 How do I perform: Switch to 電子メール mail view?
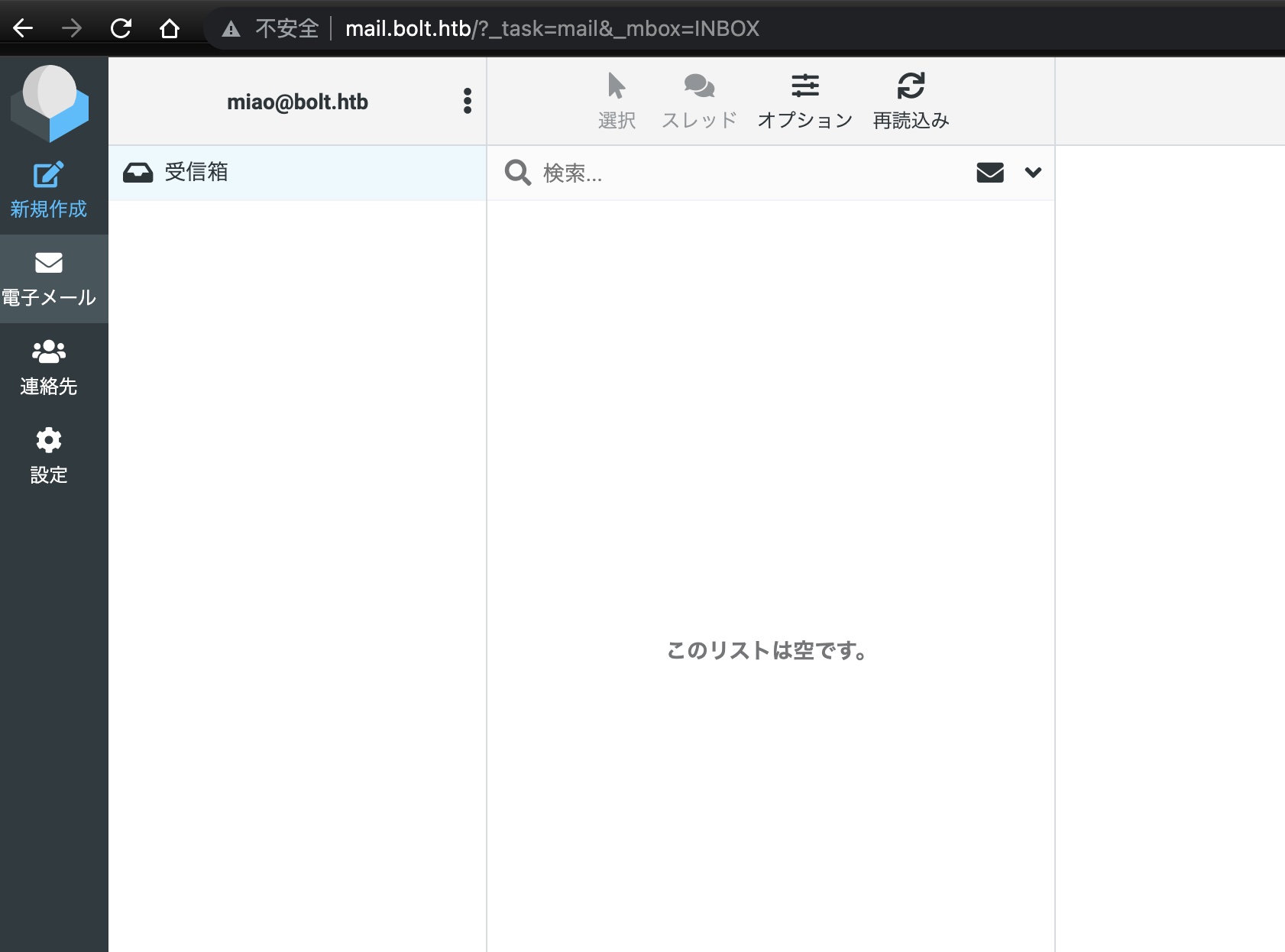tap(49, 279)
